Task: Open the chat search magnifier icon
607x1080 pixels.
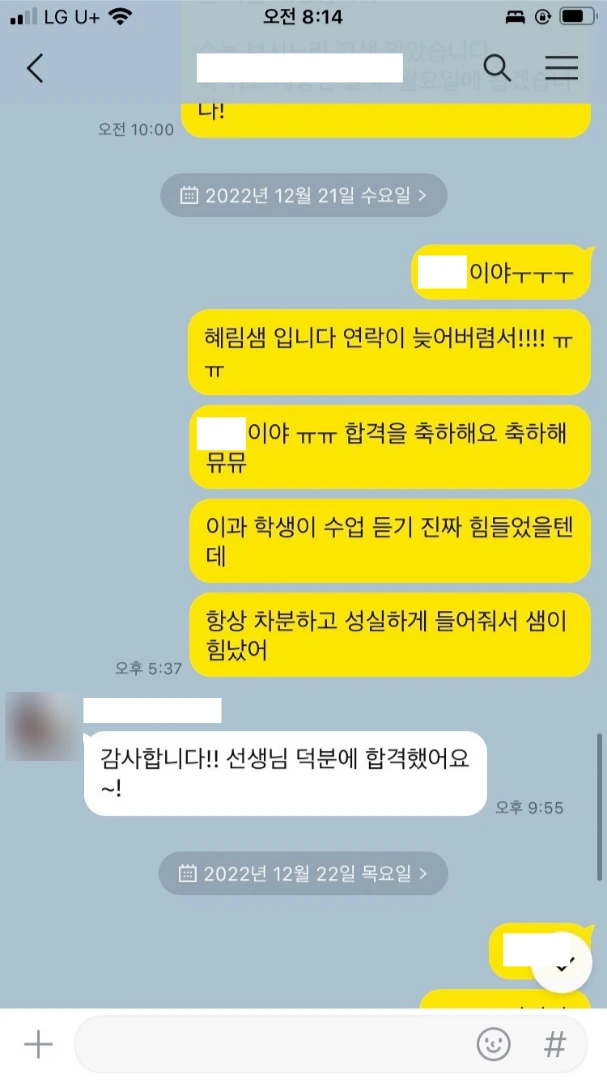Action: click(496, 68)
